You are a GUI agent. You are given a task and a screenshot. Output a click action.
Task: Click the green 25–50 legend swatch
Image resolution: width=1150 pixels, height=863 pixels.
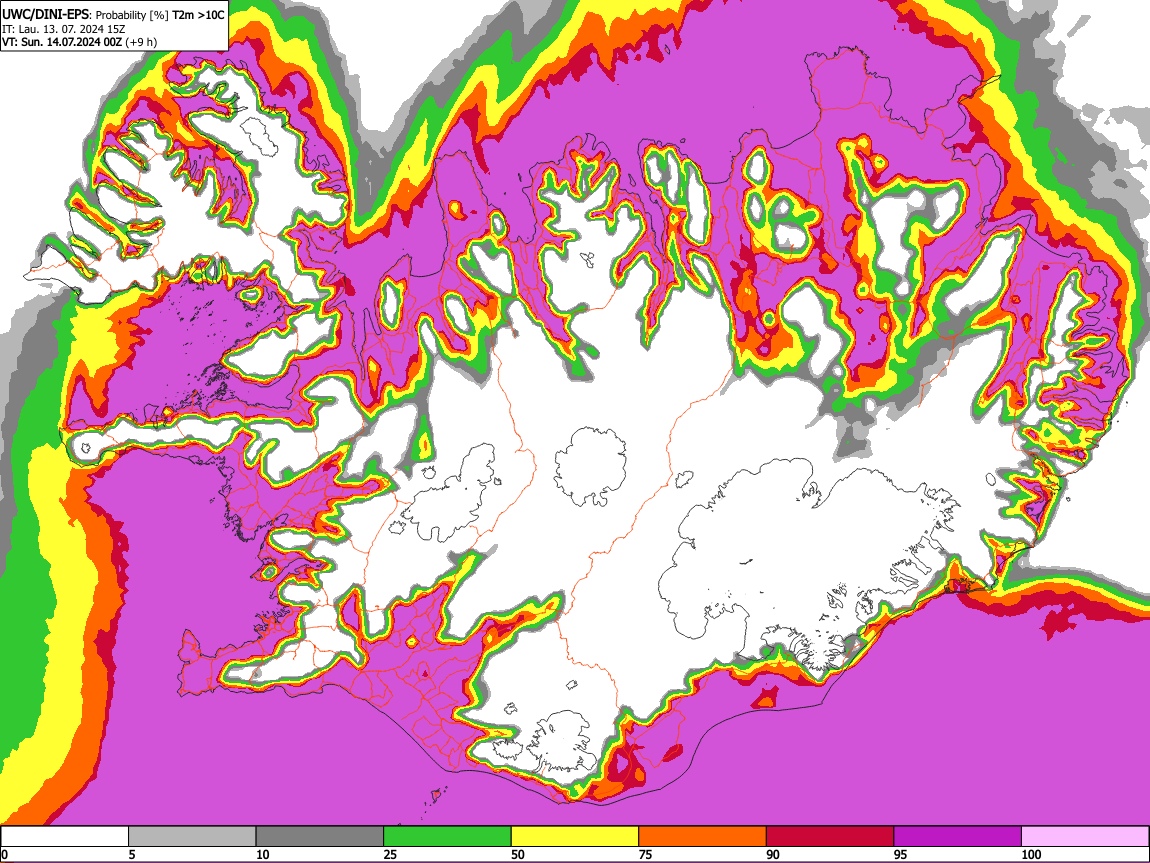coord(447,836)
